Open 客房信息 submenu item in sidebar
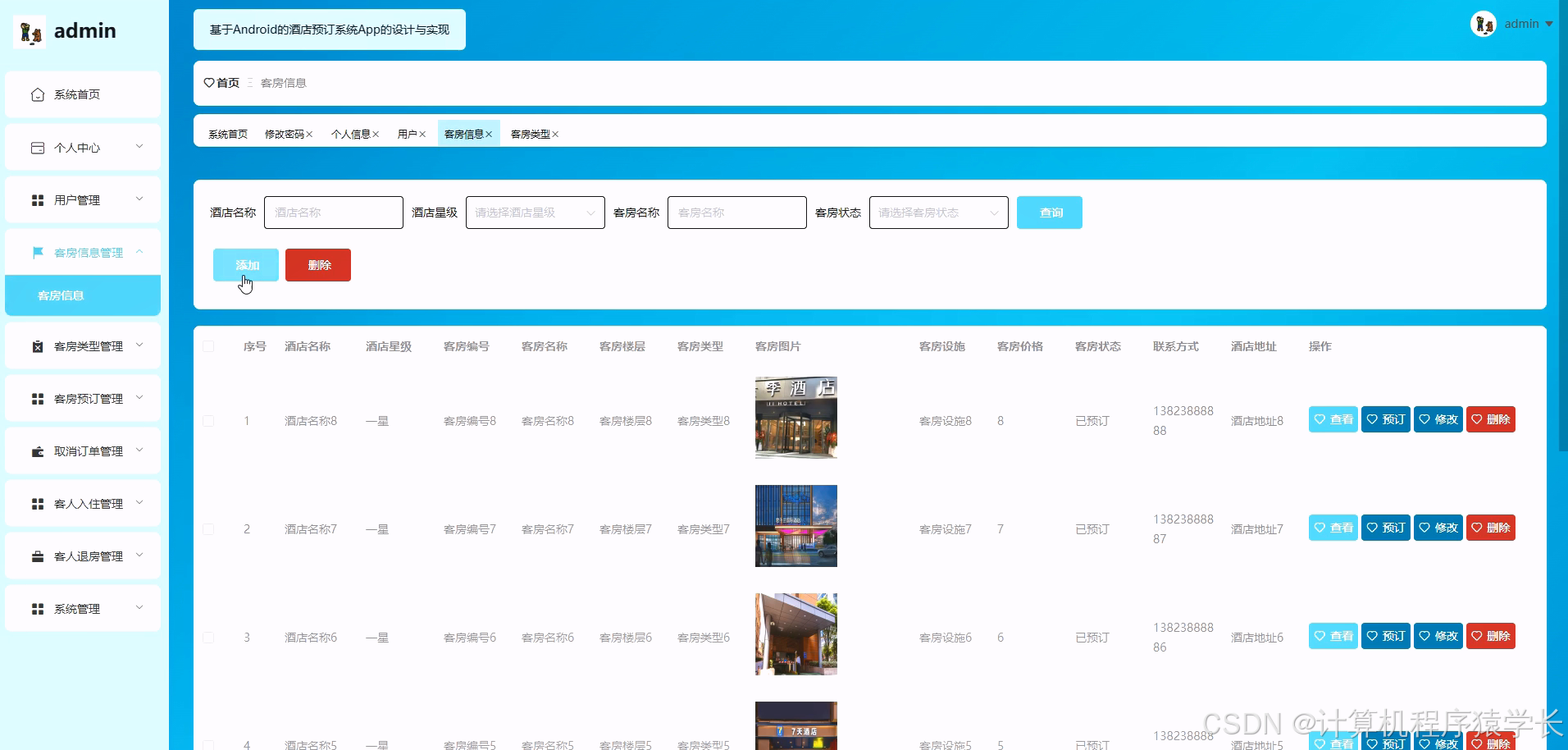 [x=83, y=295]
